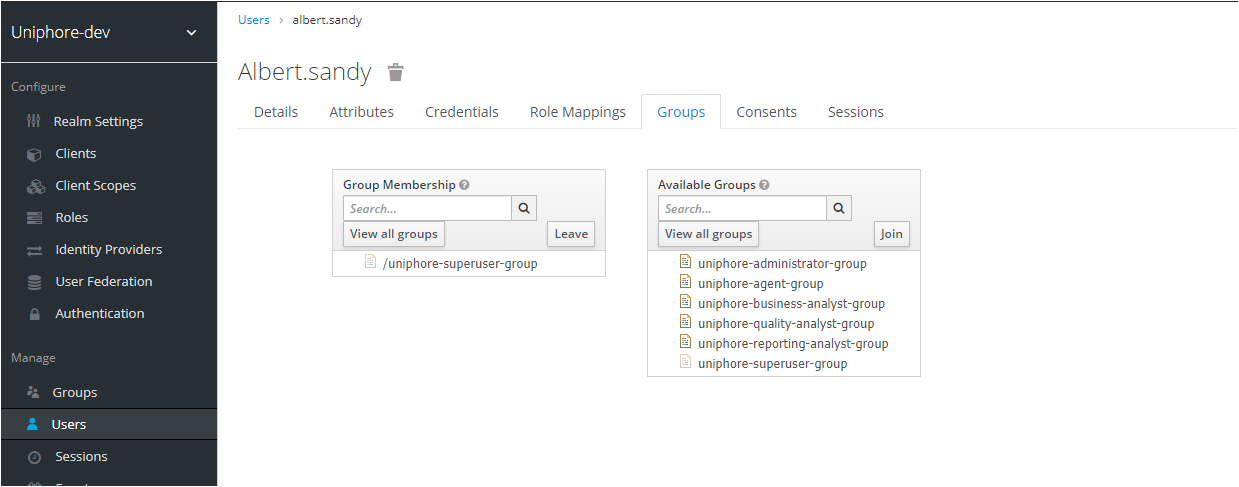Select uniphore-business-analyst-group entry

pos(791,304)
